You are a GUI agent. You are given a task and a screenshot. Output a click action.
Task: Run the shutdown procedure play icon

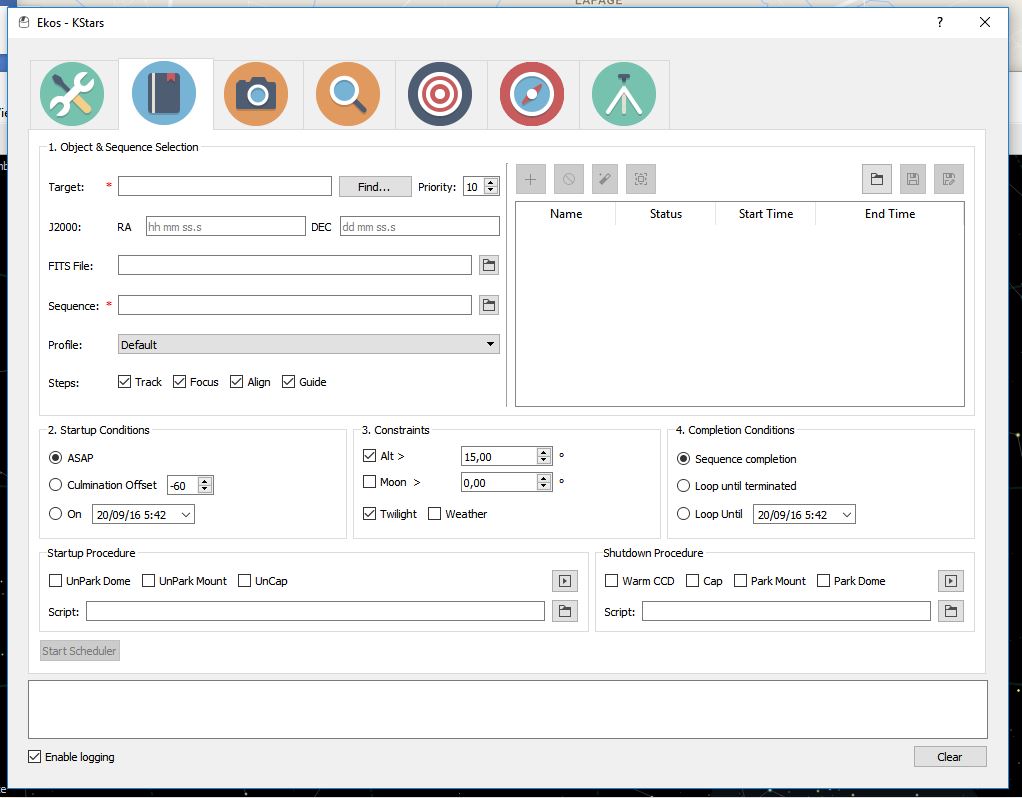coord(951,581)
